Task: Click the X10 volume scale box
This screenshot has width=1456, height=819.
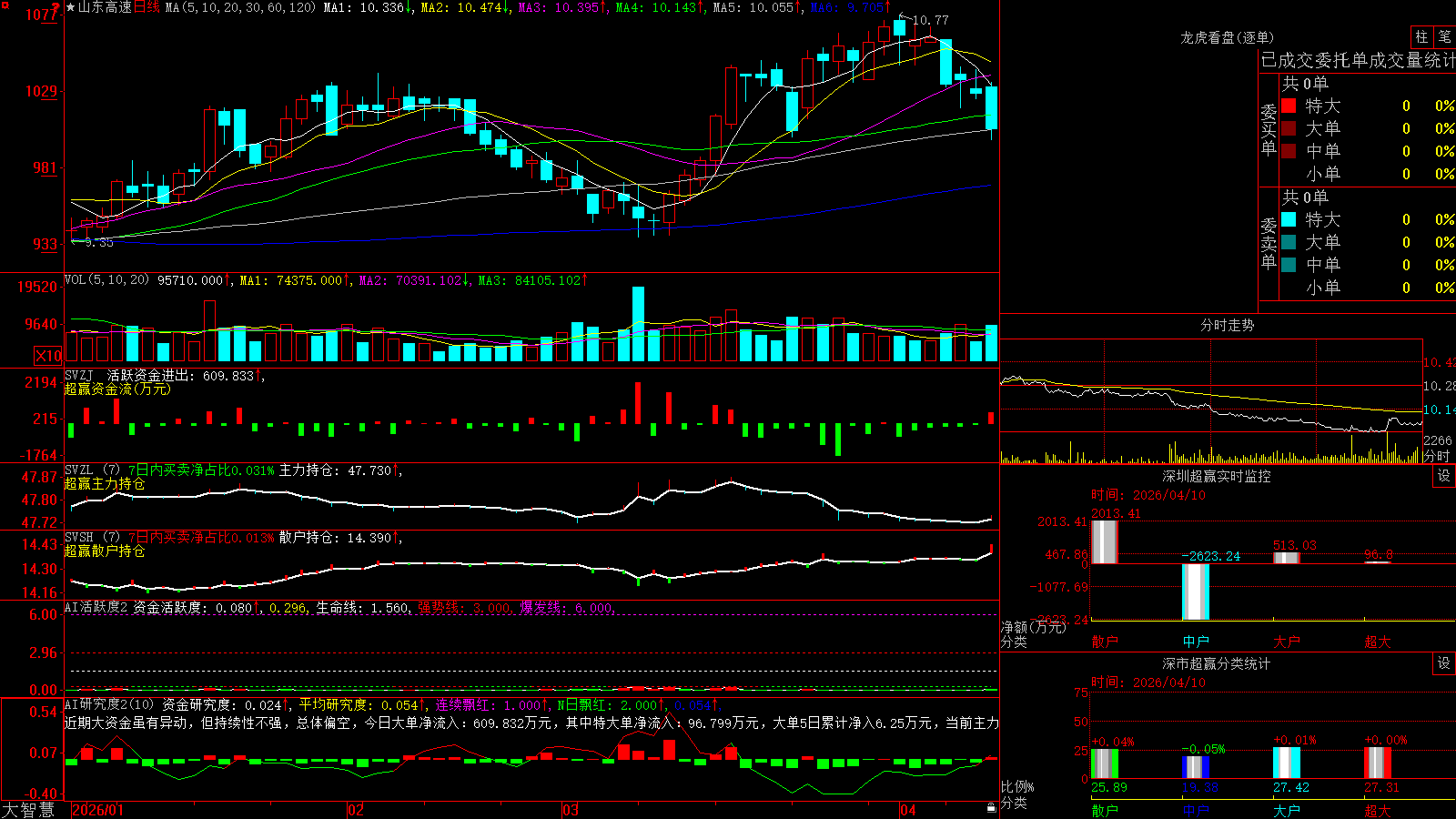Action: coord(48,356)
